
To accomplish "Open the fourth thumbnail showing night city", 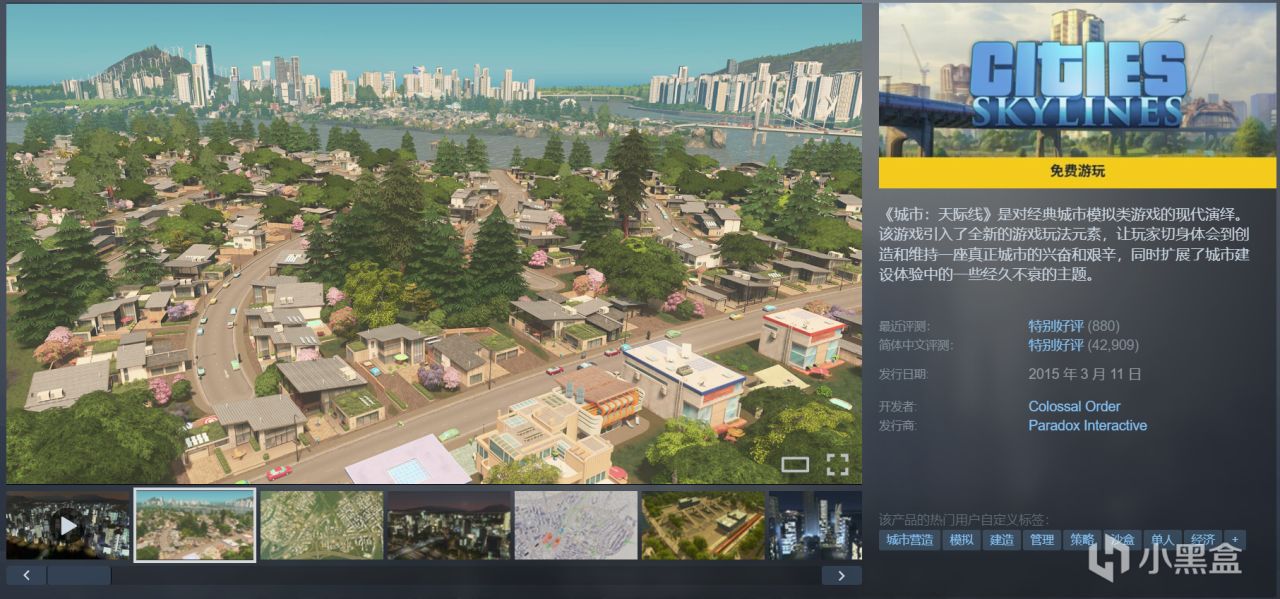I will point(449,524).
